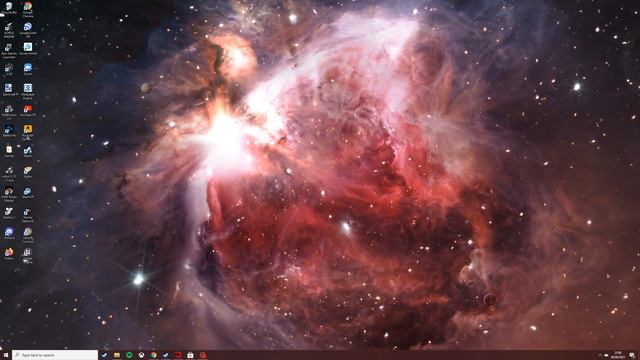
Task: Open the taskbar clock and date
Action: click(618, 355)
